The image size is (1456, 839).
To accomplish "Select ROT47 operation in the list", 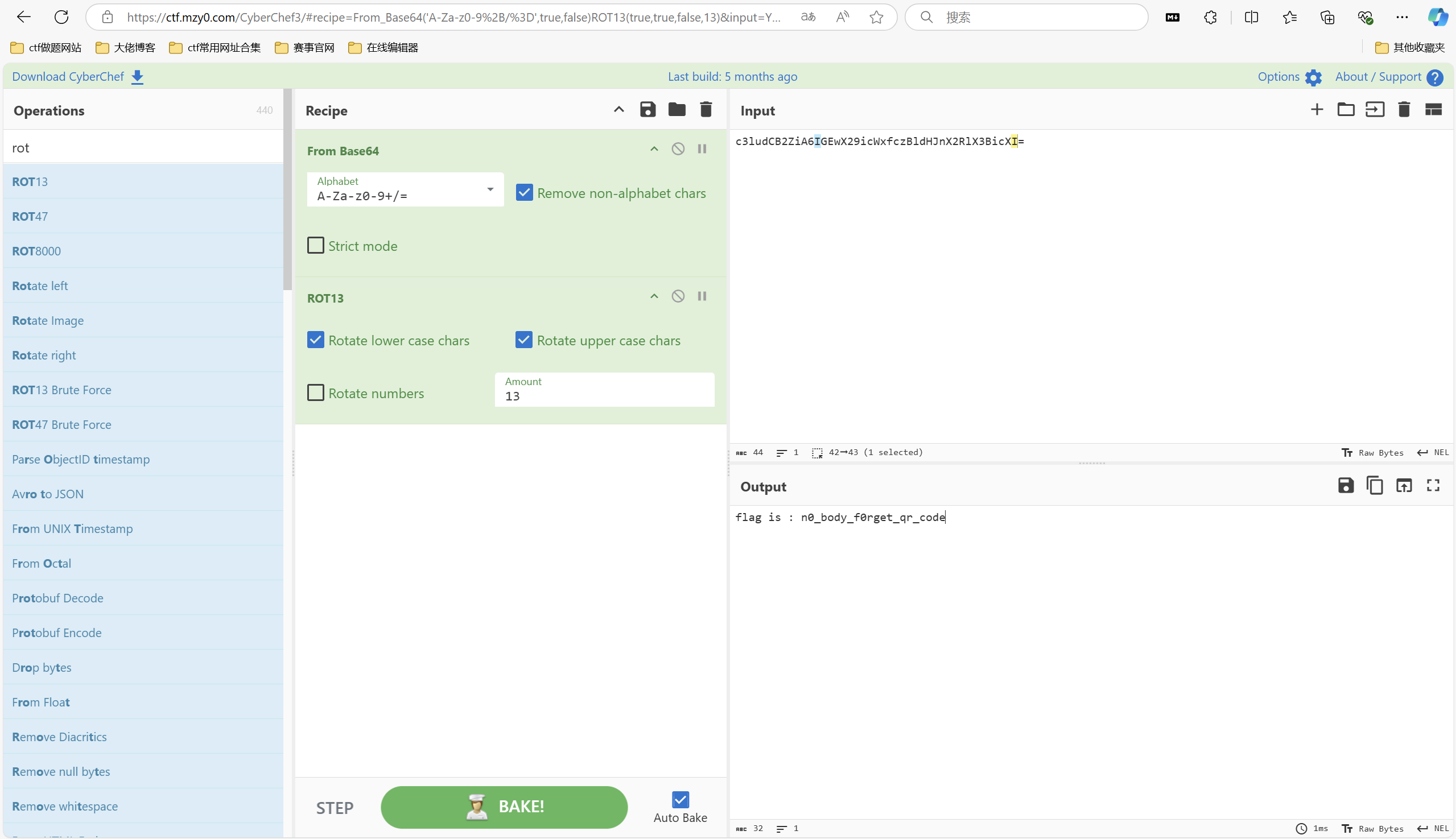I will [143, 216].
